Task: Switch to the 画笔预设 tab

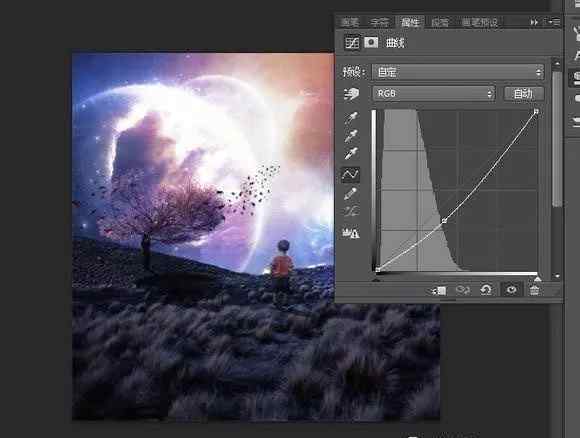Action: point(479,22)
